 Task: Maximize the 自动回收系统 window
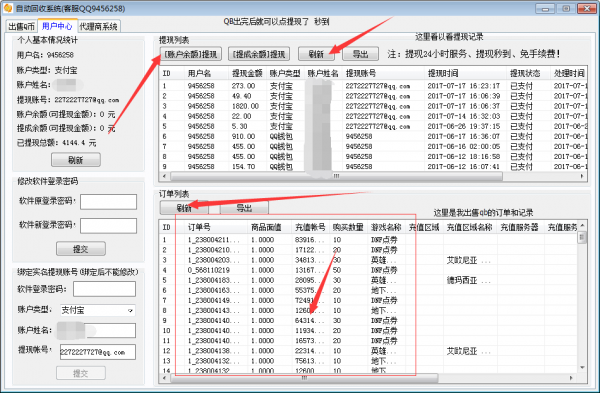[566, 8]
